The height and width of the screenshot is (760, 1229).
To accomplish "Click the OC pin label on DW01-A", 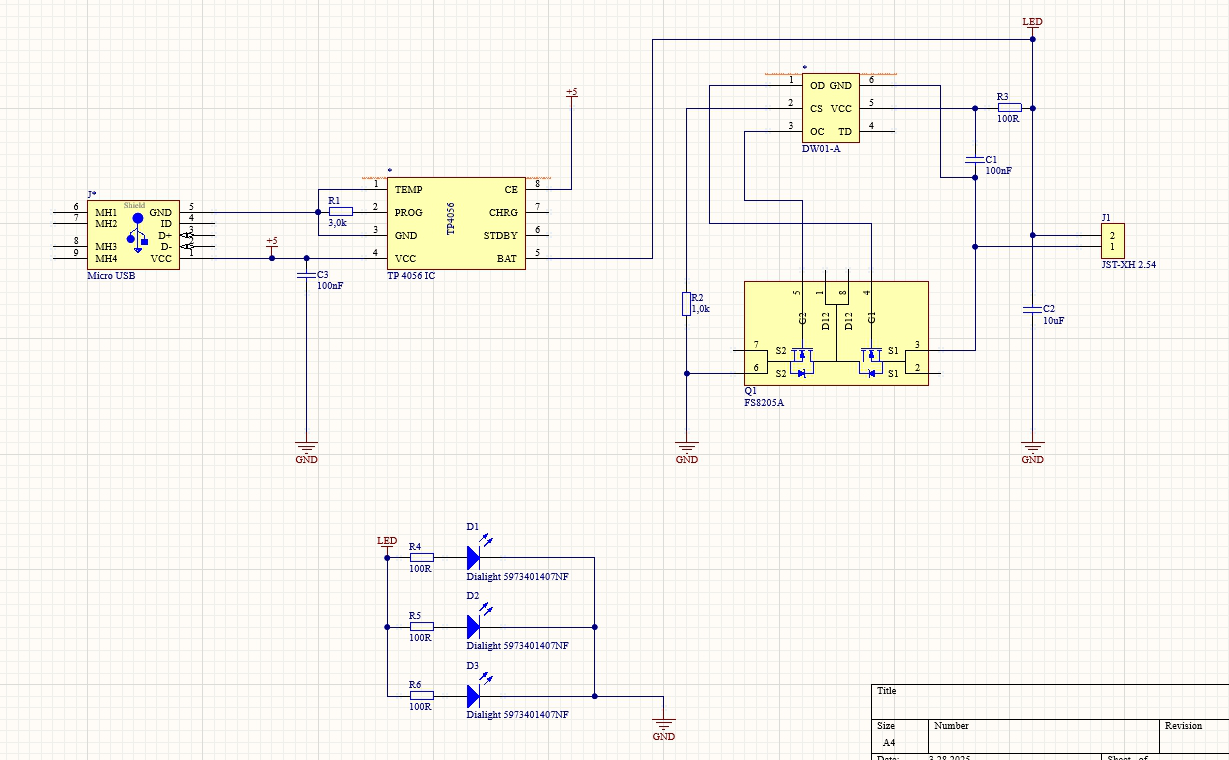I will coord(817,131).
